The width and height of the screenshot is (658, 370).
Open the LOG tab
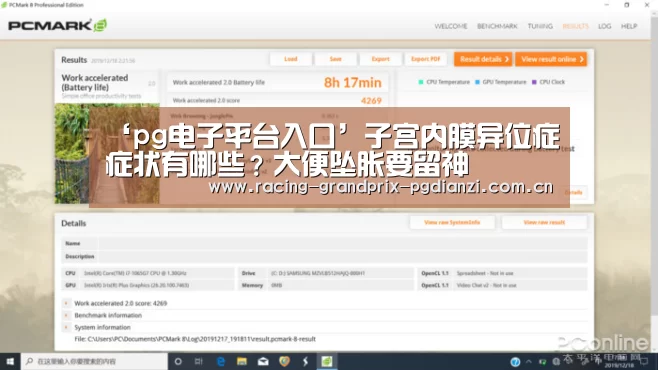coord(604,26)
